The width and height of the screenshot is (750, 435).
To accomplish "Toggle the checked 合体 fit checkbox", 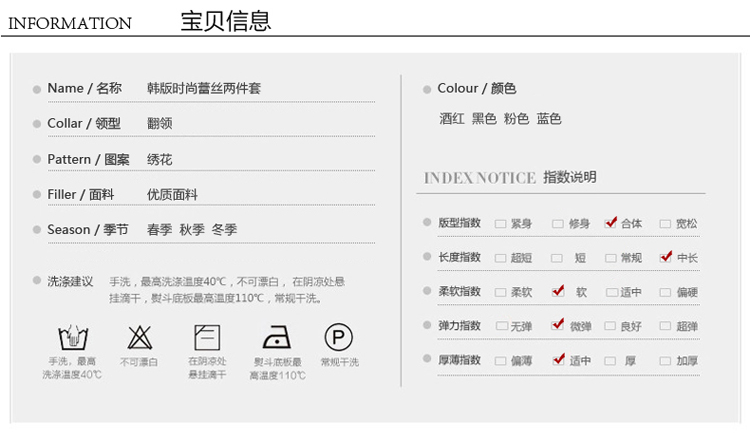I will (611, 223).
